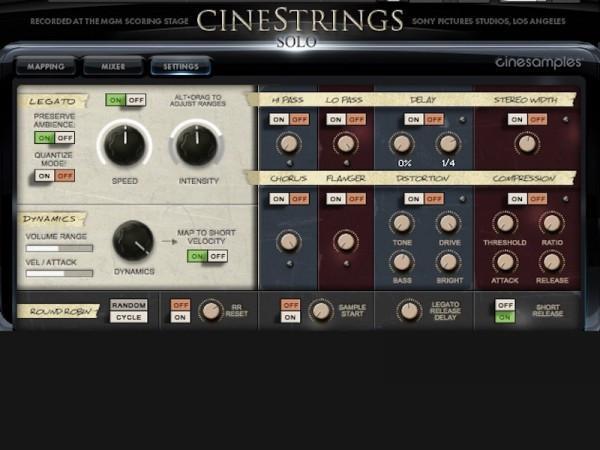Click the Distortion Drive knob

tap(448, 223)
